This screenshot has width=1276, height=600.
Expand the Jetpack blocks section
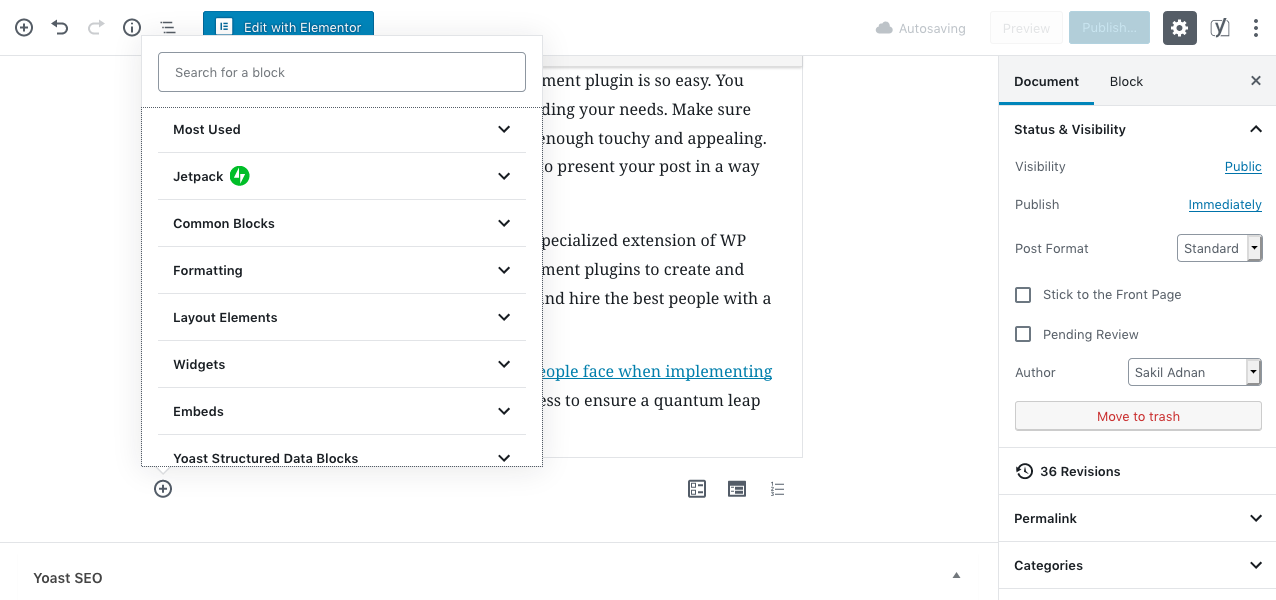point(342,177)
